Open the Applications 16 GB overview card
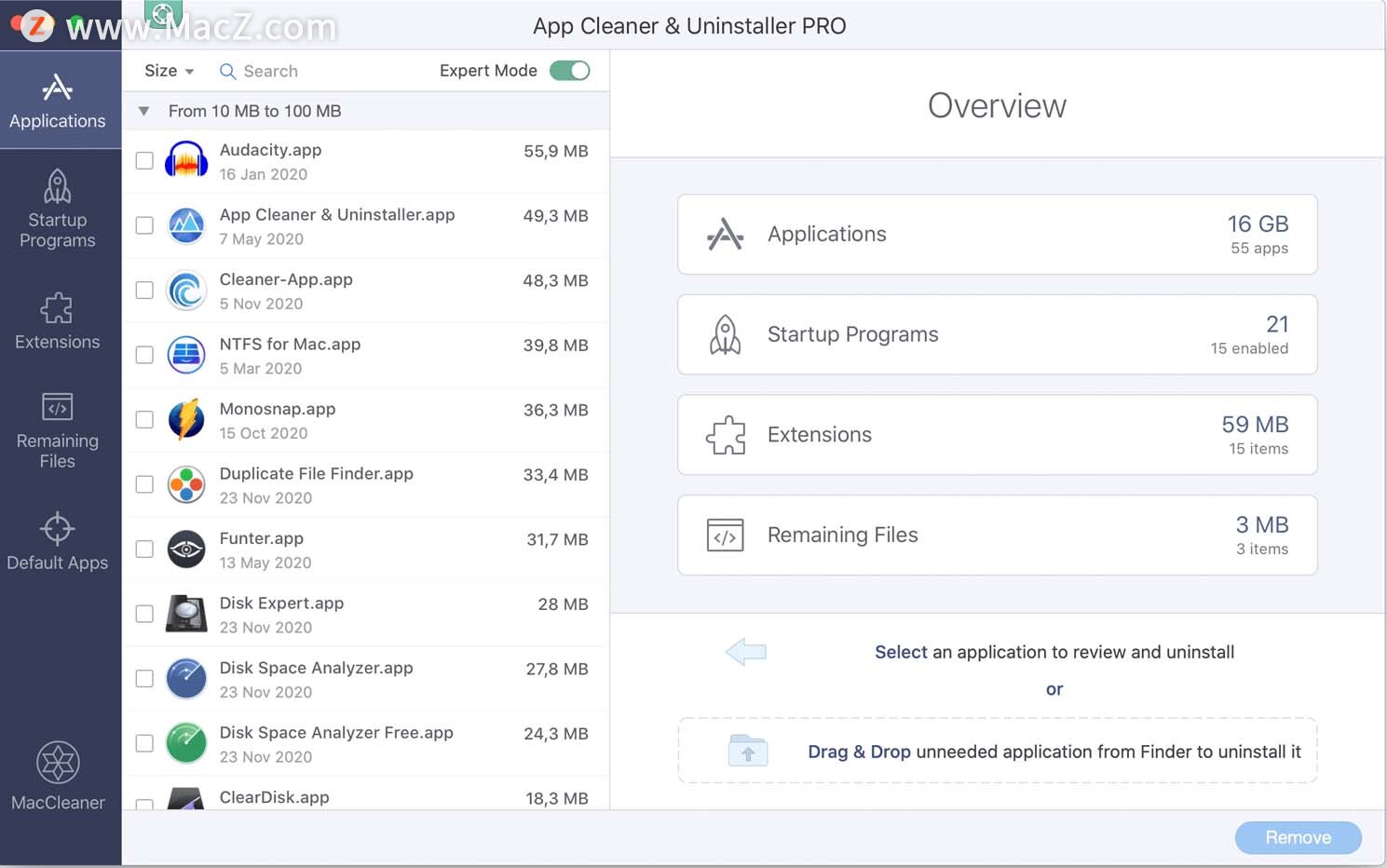This screenshot has height=868, width=1387. pos(998,235)
